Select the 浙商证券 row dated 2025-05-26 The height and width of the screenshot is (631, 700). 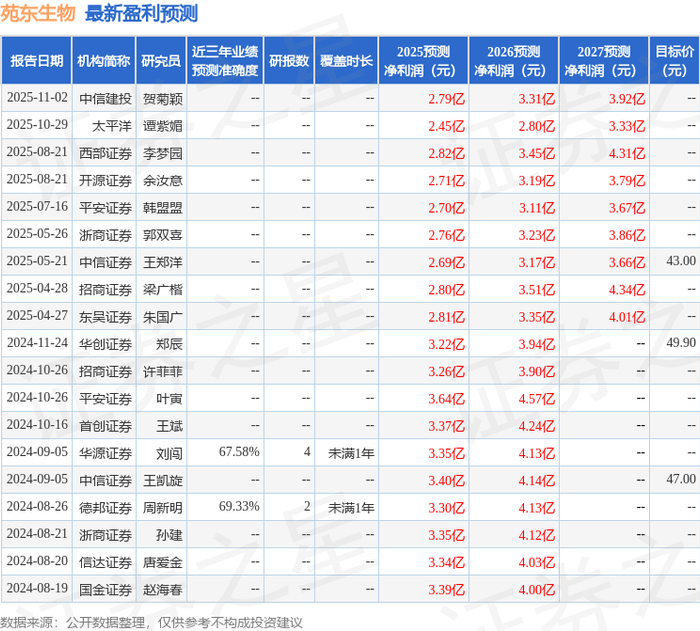(350, 234)
